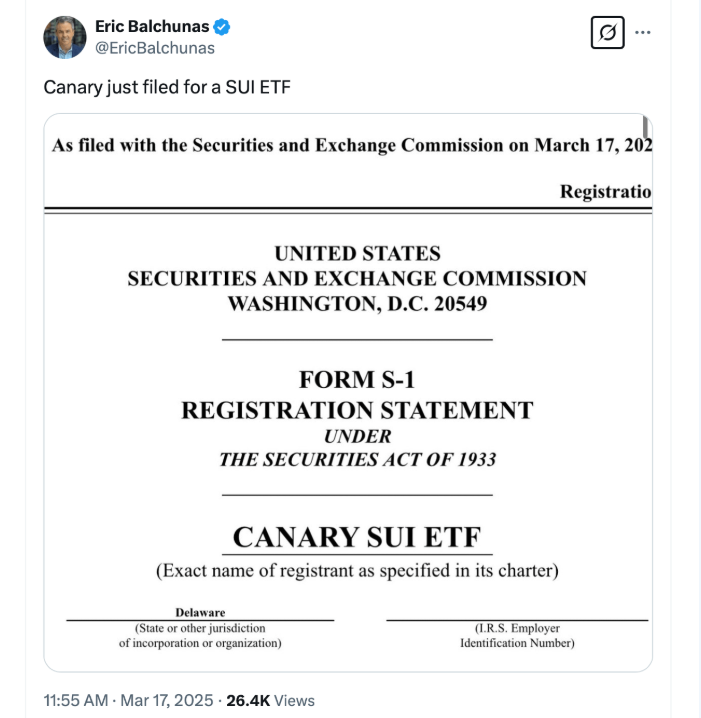Click the FORM S-1 title in image

point(357,380)
